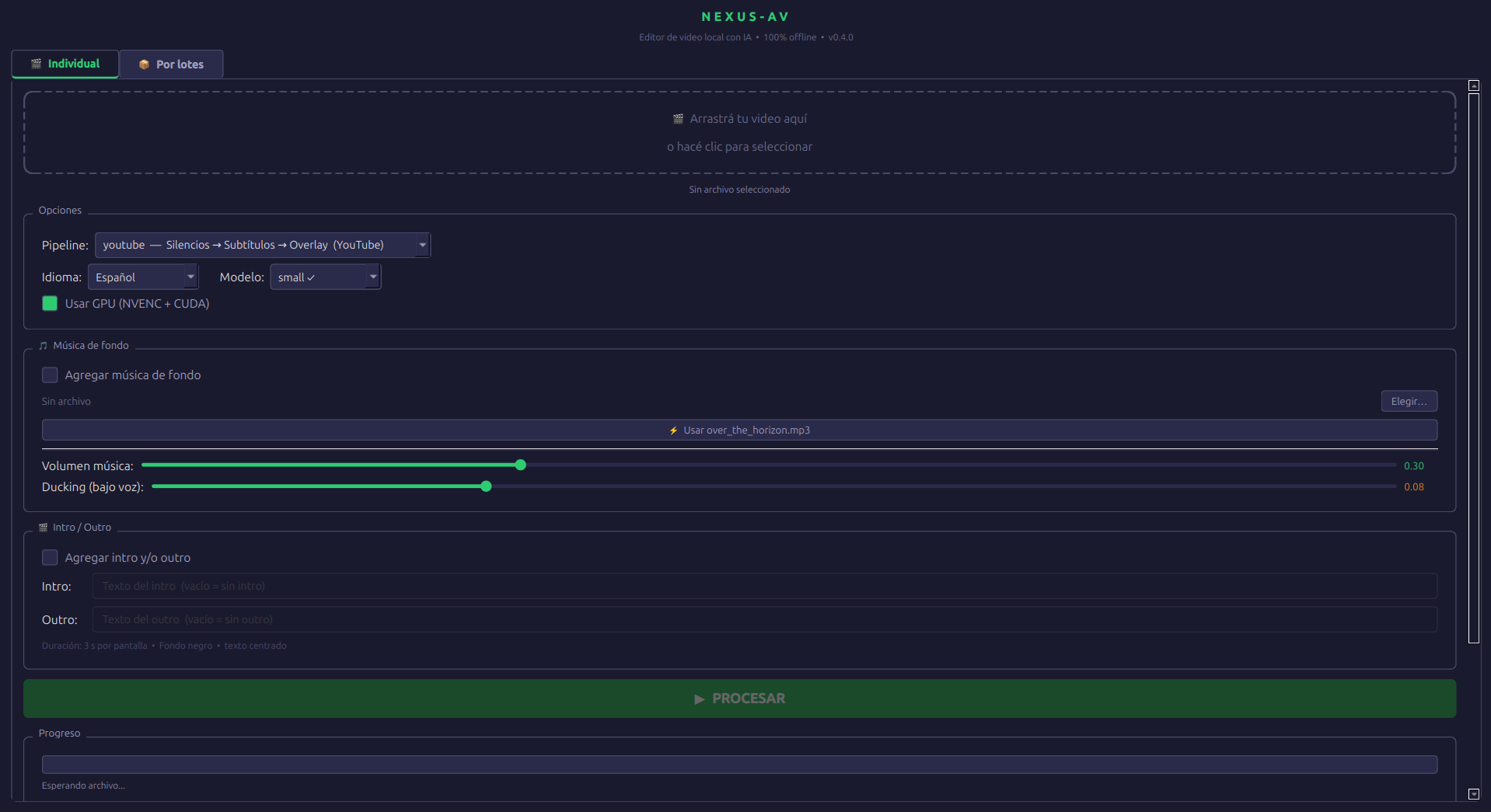Viewport: 1491px width, 812px height.
Task: Click the play icon on PROCESAR button
Action: (x=700, y=699)
